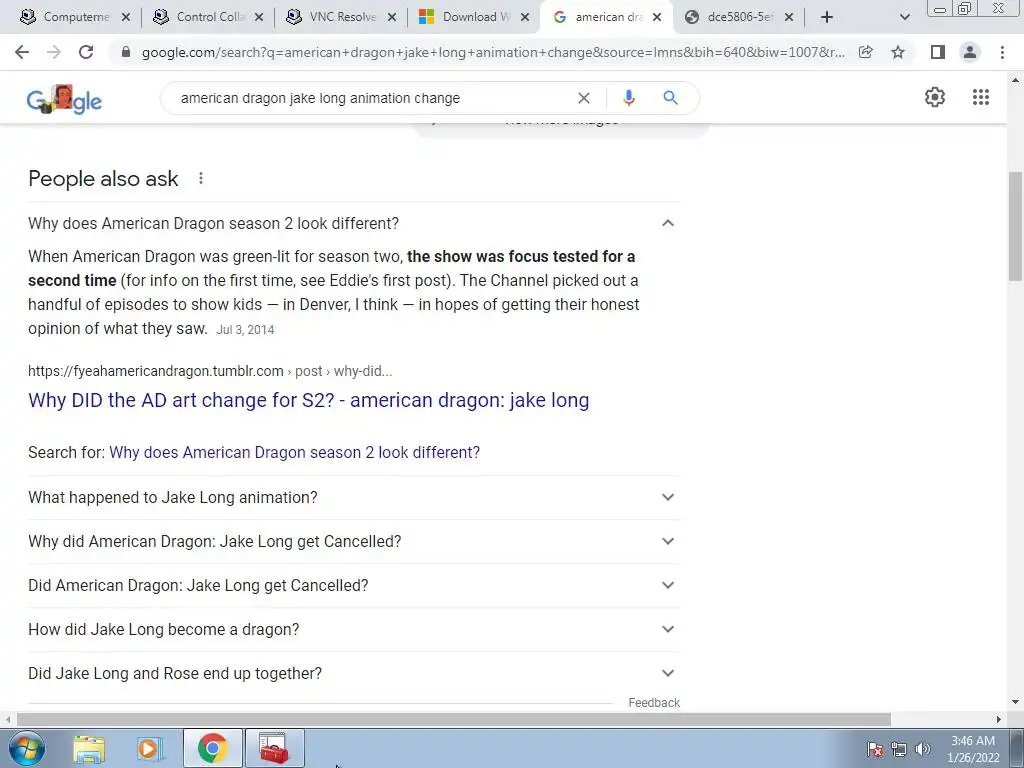This screenshot has height=768, width=1024.
Task: Open Why DID the AD art change link
Action: [x=308, y=400]
